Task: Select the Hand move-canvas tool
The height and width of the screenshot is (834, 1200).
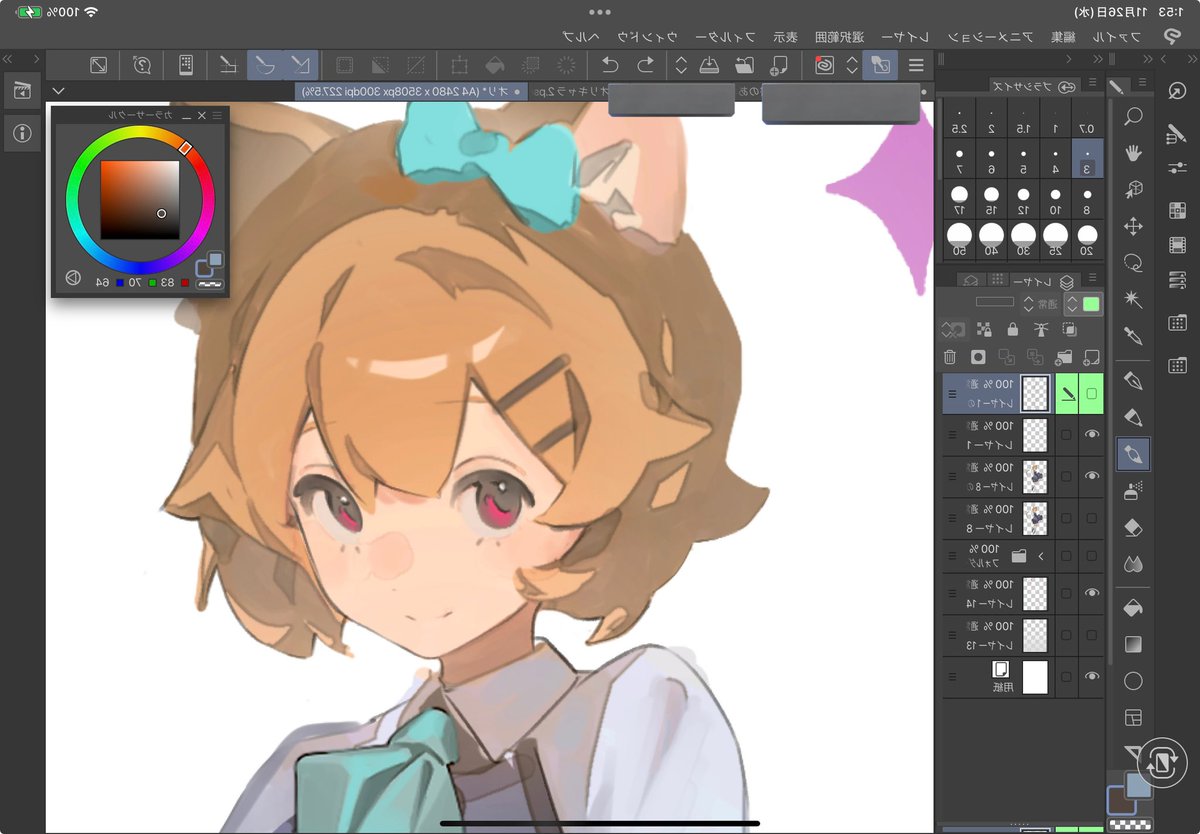Action: [x=1133, y=153]
